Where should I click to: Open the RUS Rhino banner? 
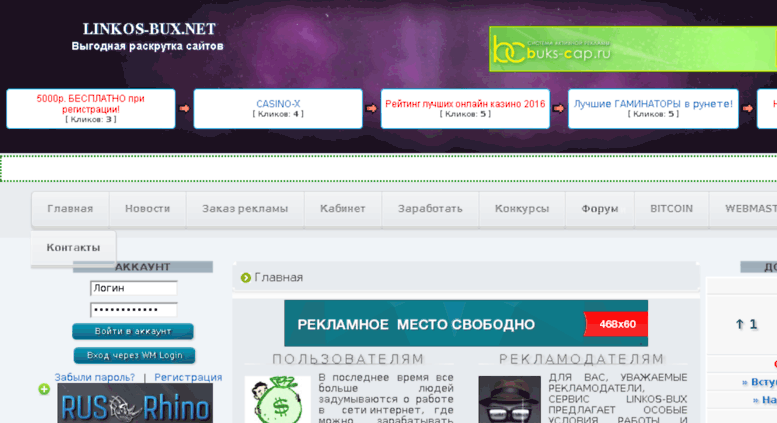[135, 404]
